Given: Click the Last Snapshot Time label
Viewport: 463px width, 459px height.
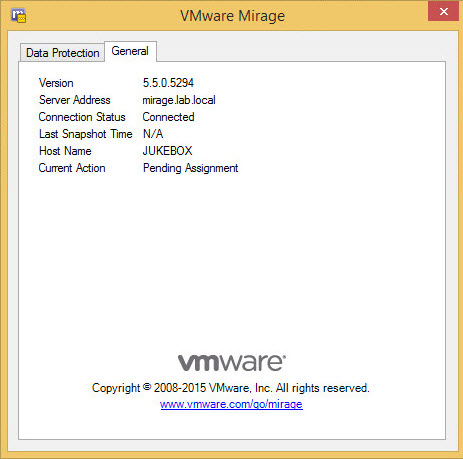Looking at the screenshot, I should [86, 134].
